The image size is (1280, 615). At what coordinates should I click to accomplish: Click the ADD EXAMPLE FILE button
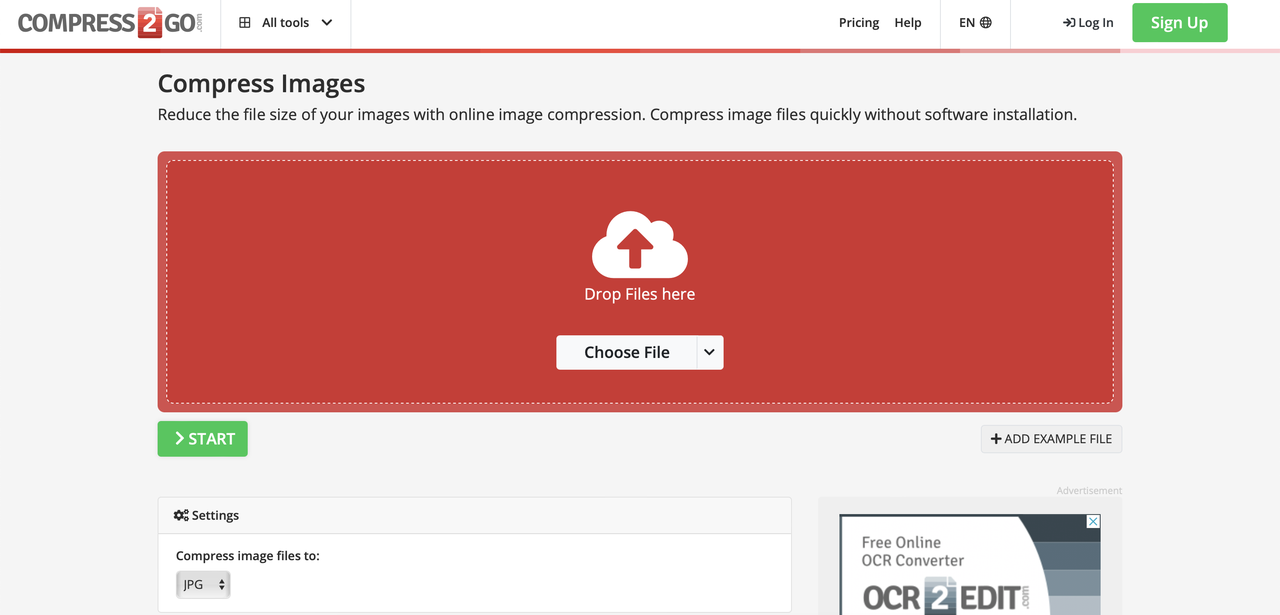coord(1051,438)
